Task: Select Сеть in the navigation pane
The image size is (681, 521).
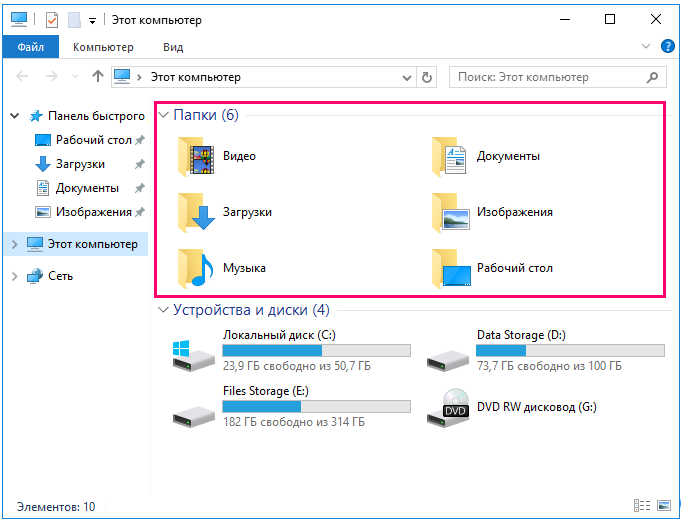Action: pyautogui.click(x=60, y=276)
